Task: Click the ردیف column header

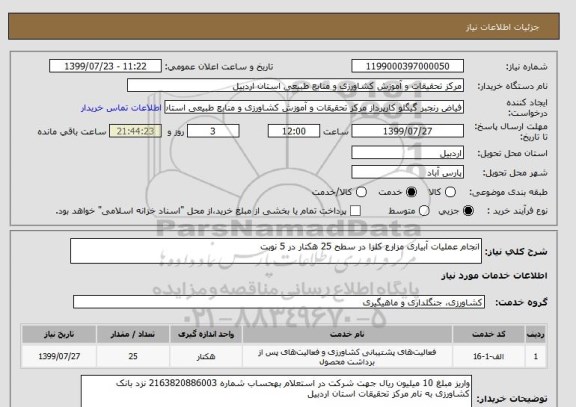Action: [x=536, y=334]
